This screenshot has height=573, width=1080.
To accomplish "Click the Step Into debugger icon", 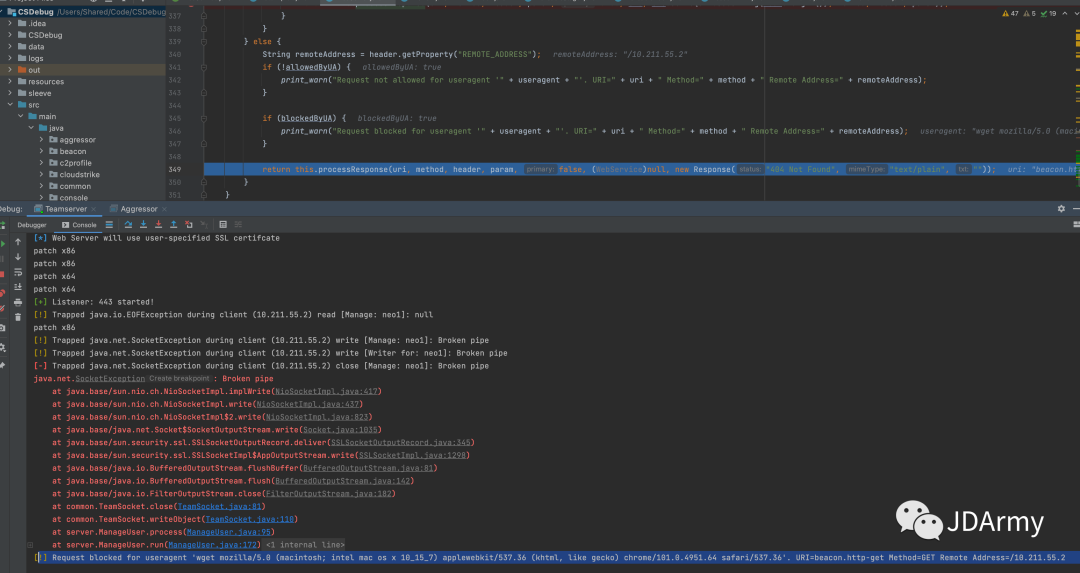I will [x=143, y=225].
